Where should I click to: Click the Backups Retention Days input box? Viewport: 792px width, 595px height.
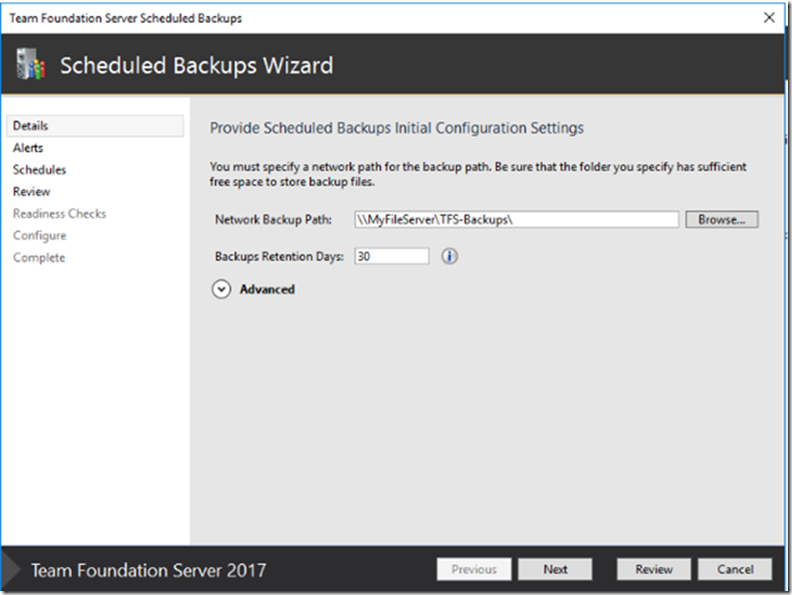coord(391,256)
